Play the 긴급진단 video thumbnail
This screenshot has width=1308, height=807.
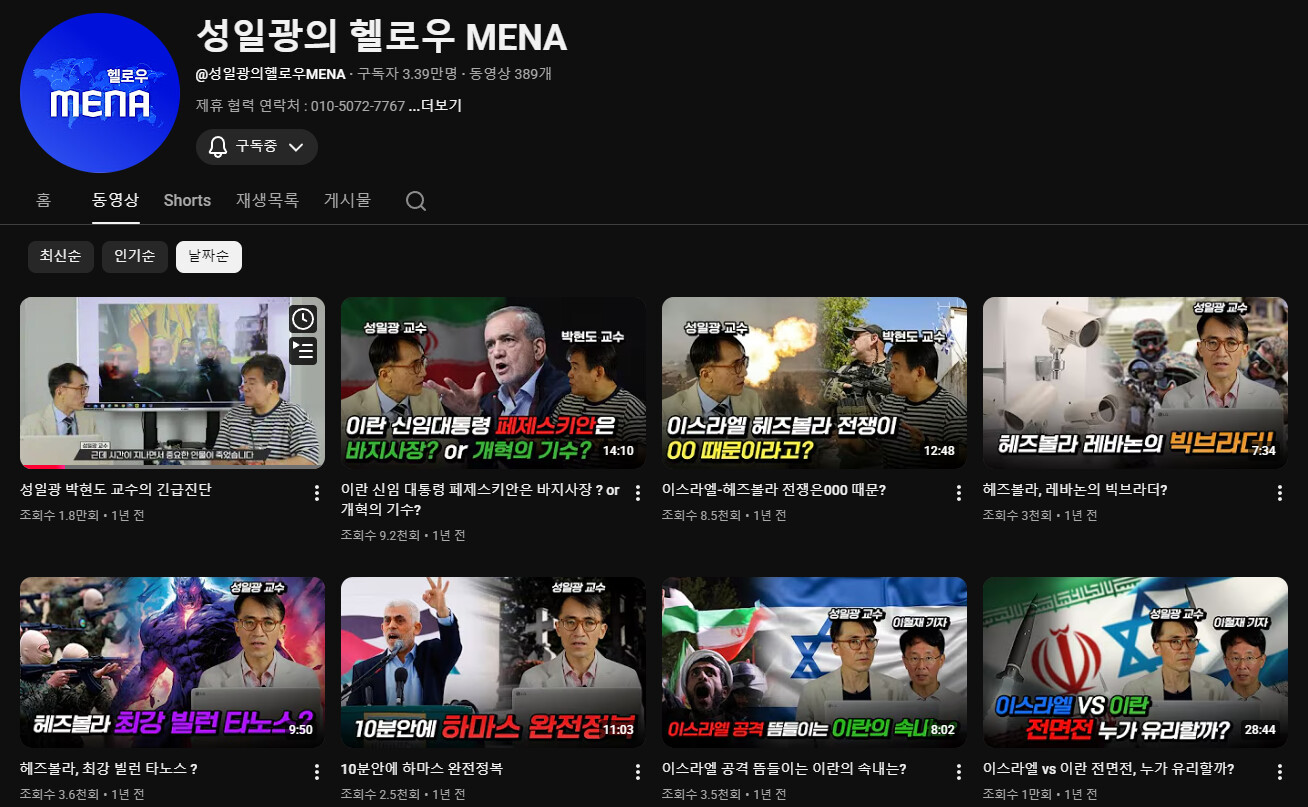tap(172, 383)
